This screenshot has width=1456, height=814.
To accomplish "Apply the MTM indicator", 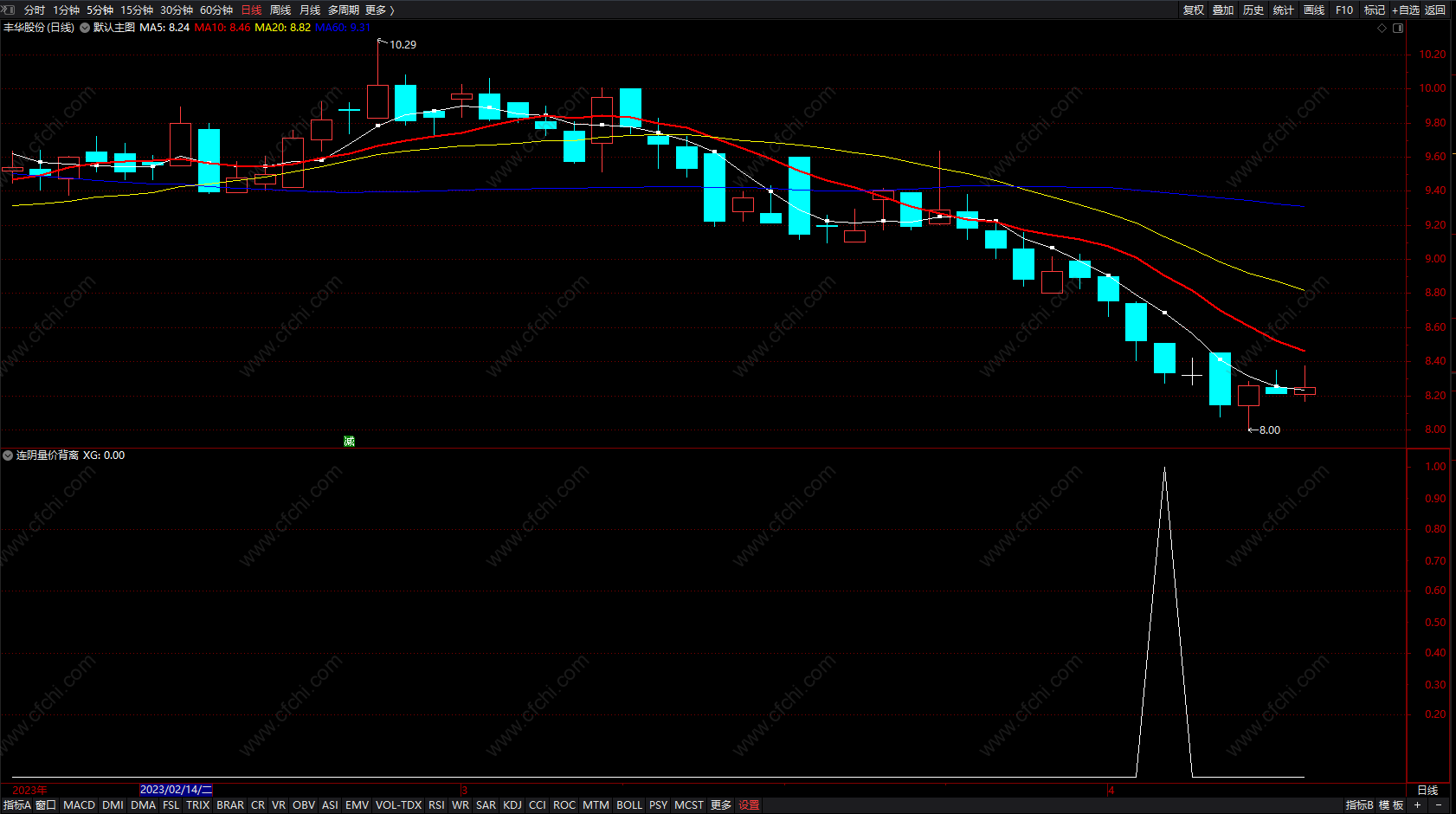I will (x=596, y=804).
